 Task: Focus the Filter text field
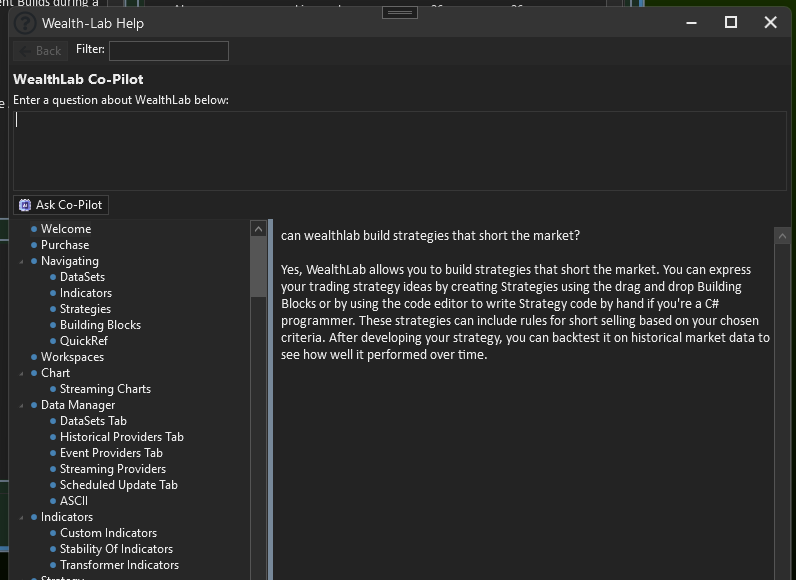tap(169, 51)
